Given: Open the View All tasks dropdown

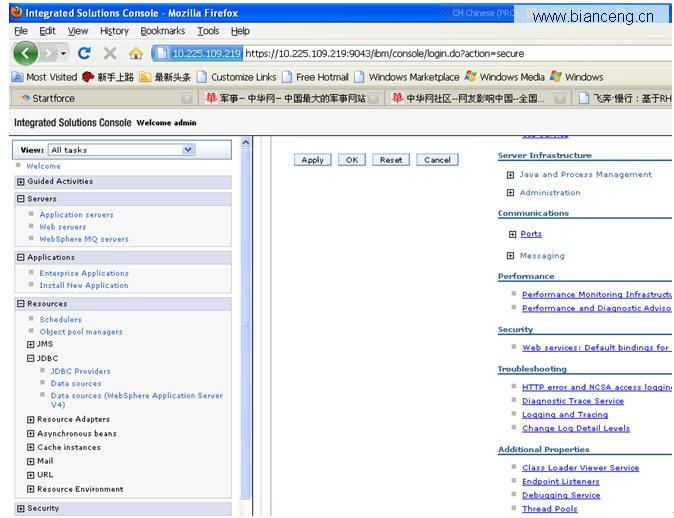Looking at the screenshot, I should 122,150.
